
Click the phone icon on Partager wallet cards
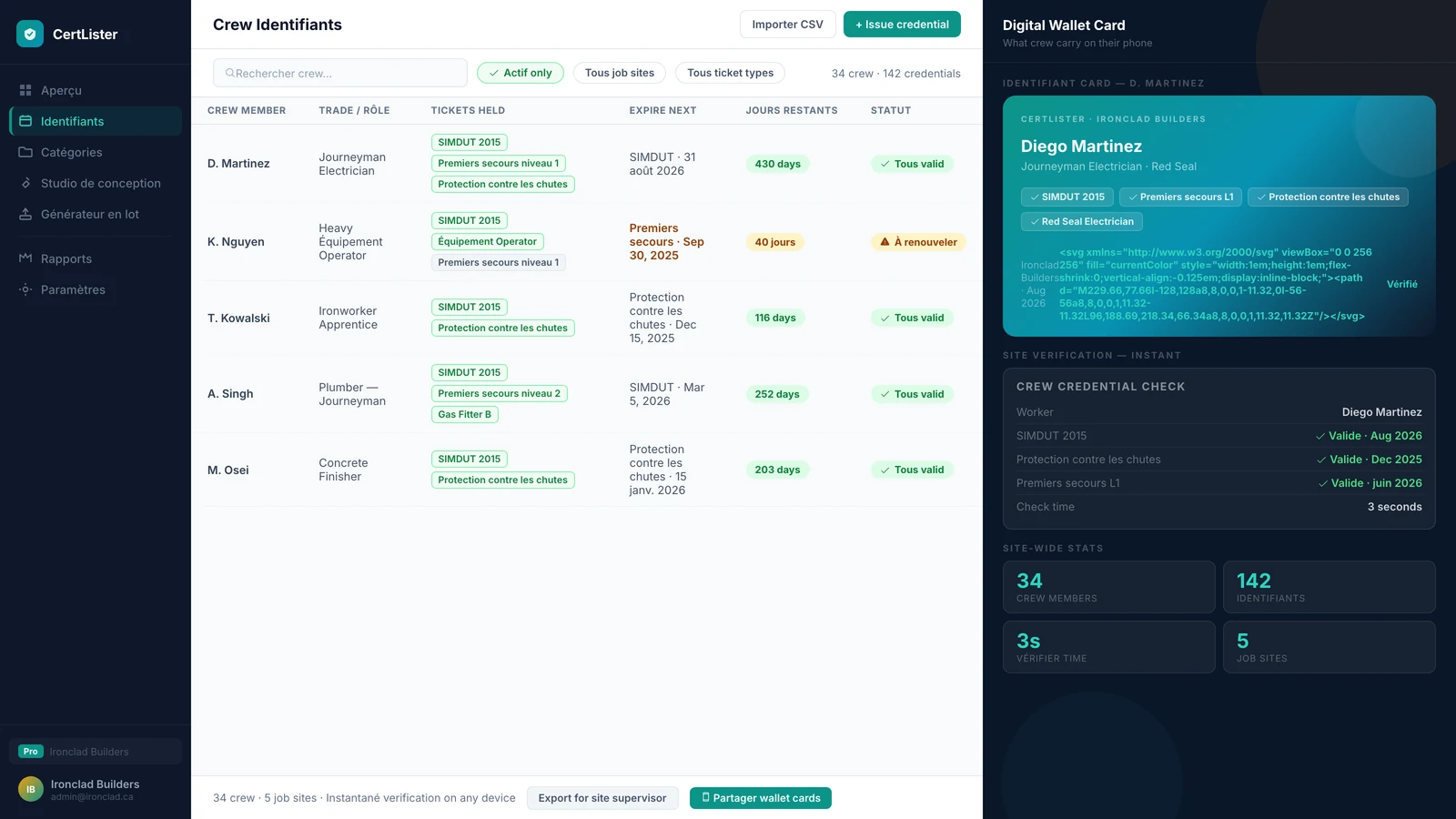(705, 797)
